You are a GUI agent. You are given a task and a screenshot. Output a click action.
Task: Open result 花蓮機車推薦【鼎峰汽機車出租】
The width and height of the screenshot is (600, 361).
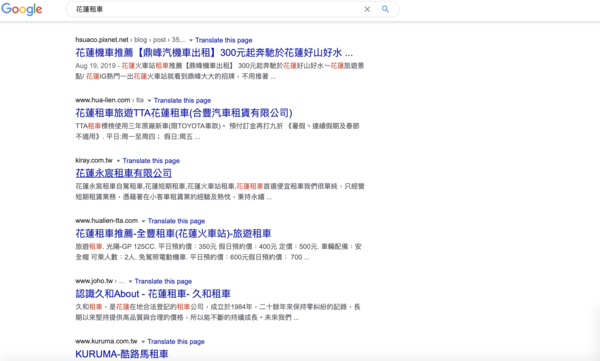(x=214, y=52)
